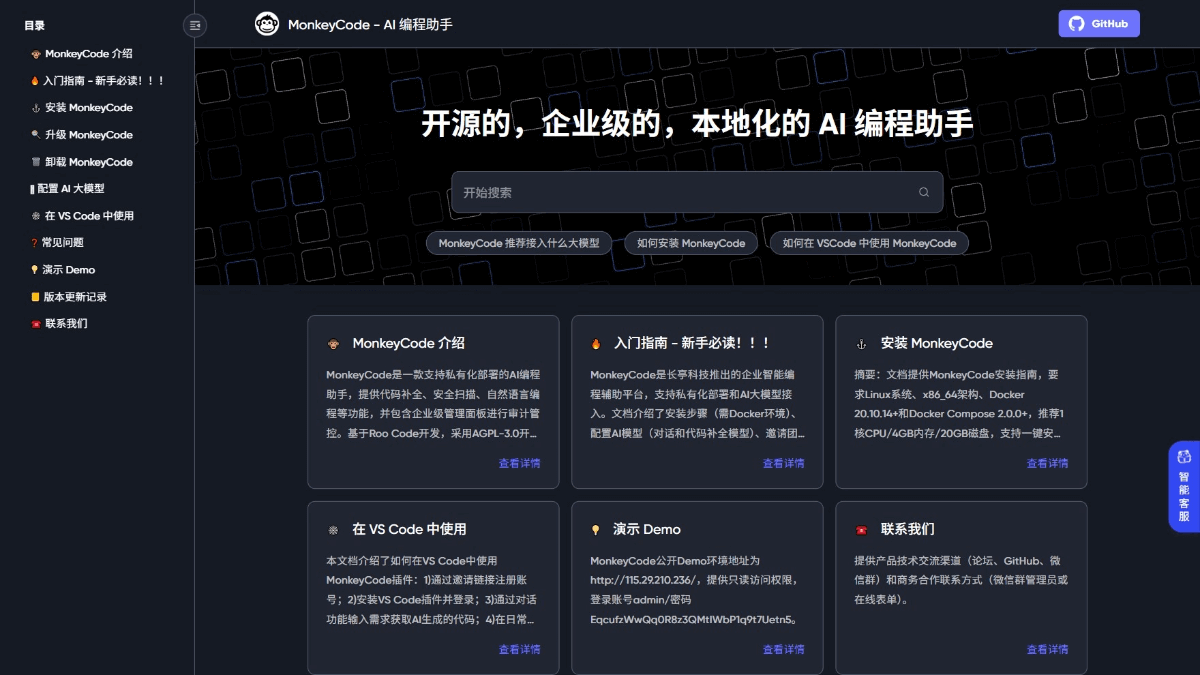Click inside the 开始搜索 search field
Screen dimensions: 1200x675
(650, 191)
